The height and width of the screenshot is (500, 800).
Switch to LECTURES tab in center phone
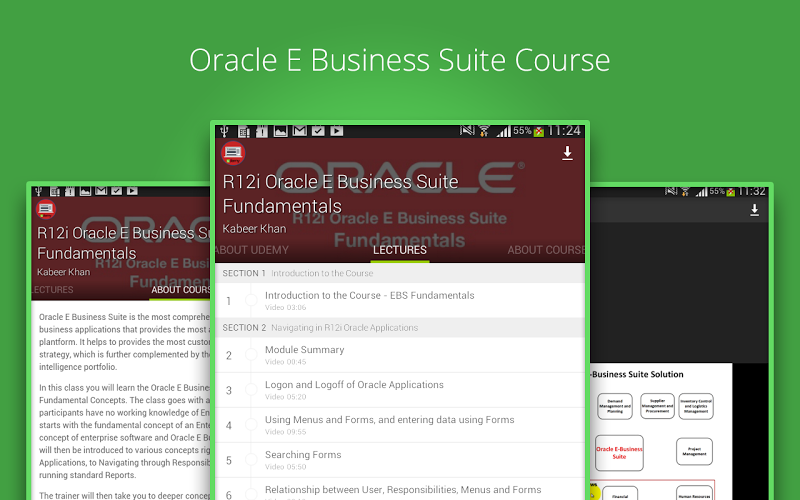tap(399, 250)
